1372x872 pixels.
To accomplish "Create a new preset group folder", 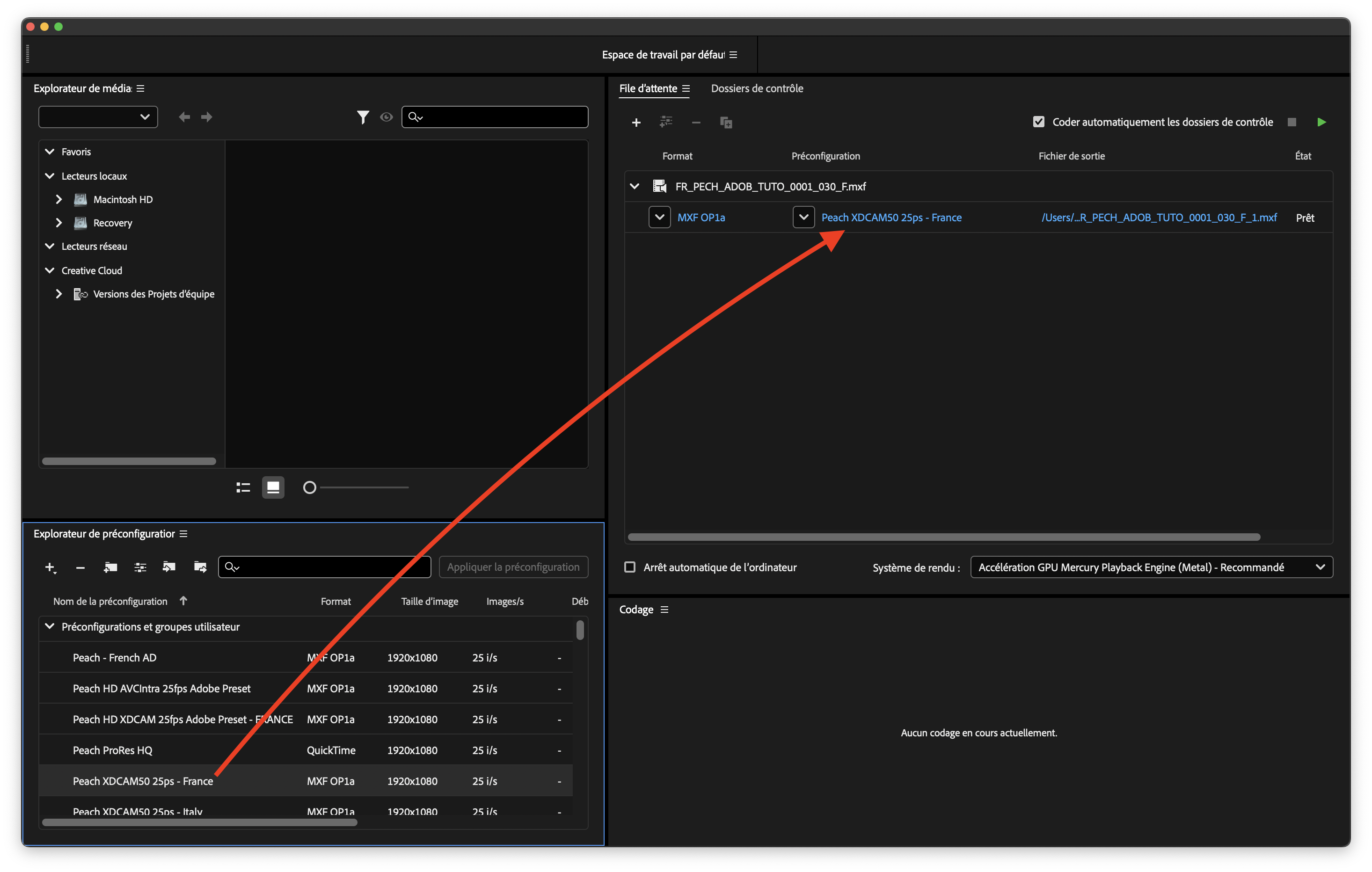I will click(110, 567).
